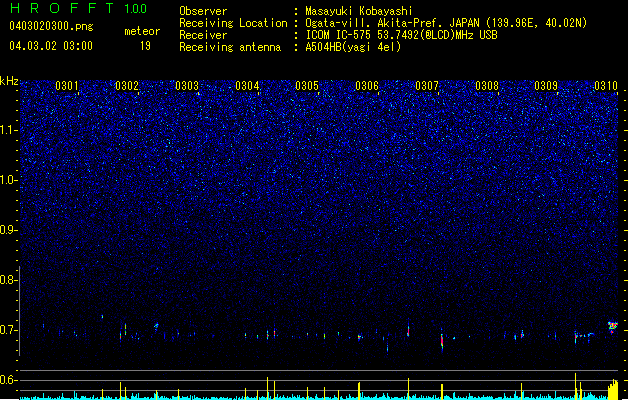Click the Observer field label

pos(203,11)
